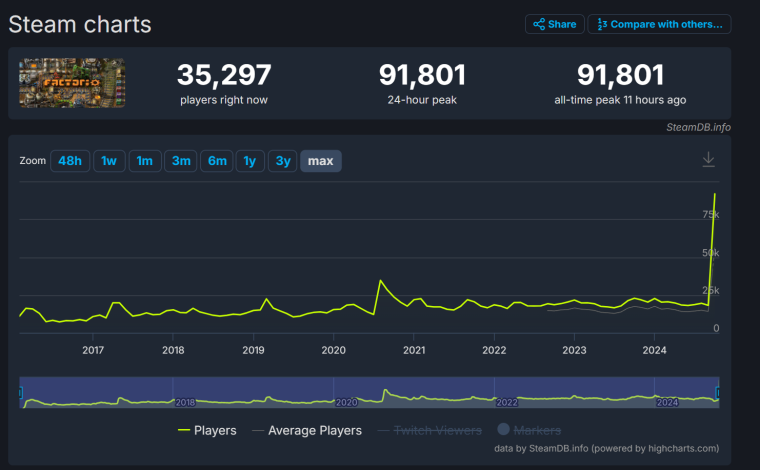Grab the right navigator range handle
Screen dimensions: 760x470
(x=718, y=392)
